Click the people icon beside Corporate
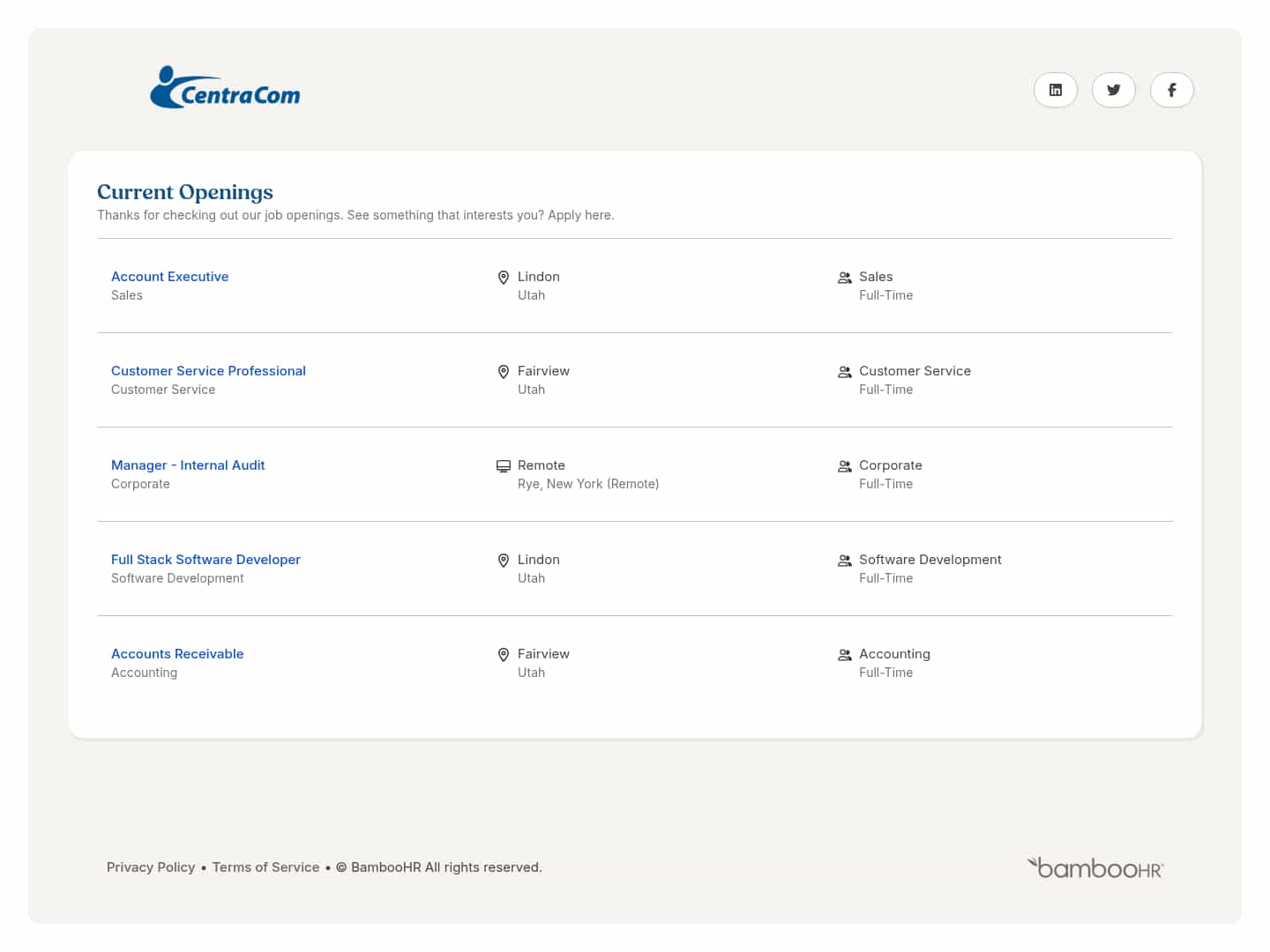The image size is (1270, 952). pos(844,466)
